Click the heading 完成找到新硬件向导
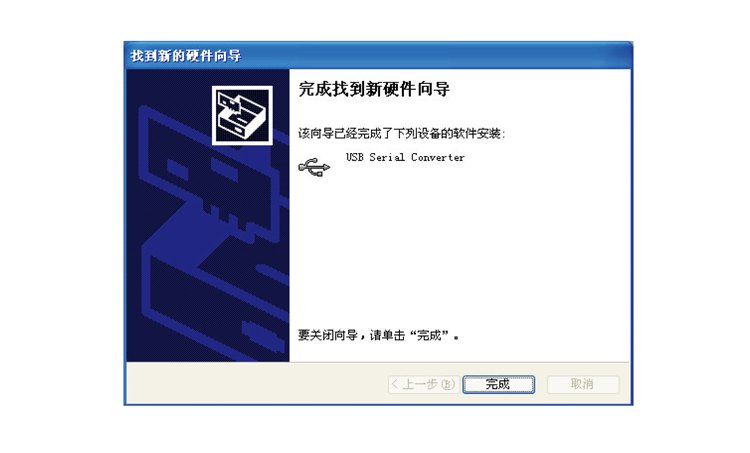This screenshot has height=453, width=750. (x=374, y=89)
